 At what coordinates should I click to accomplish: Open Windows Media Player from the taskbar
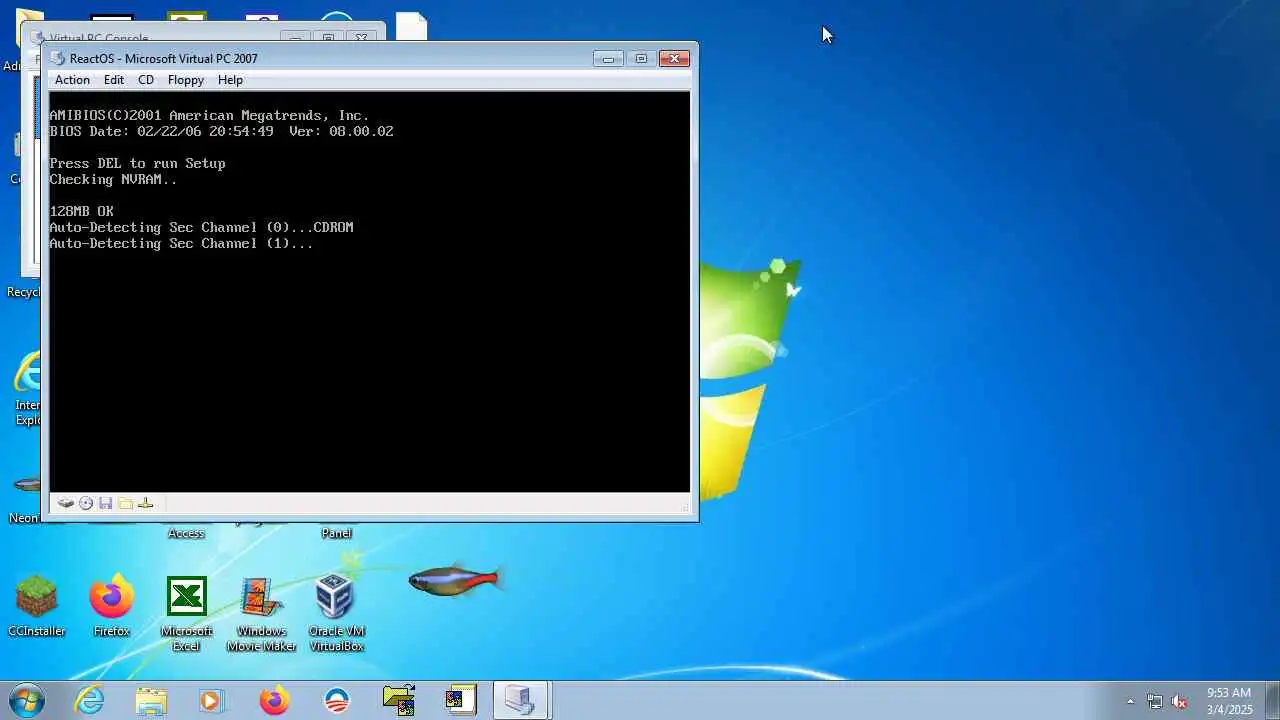pos(212,700)
